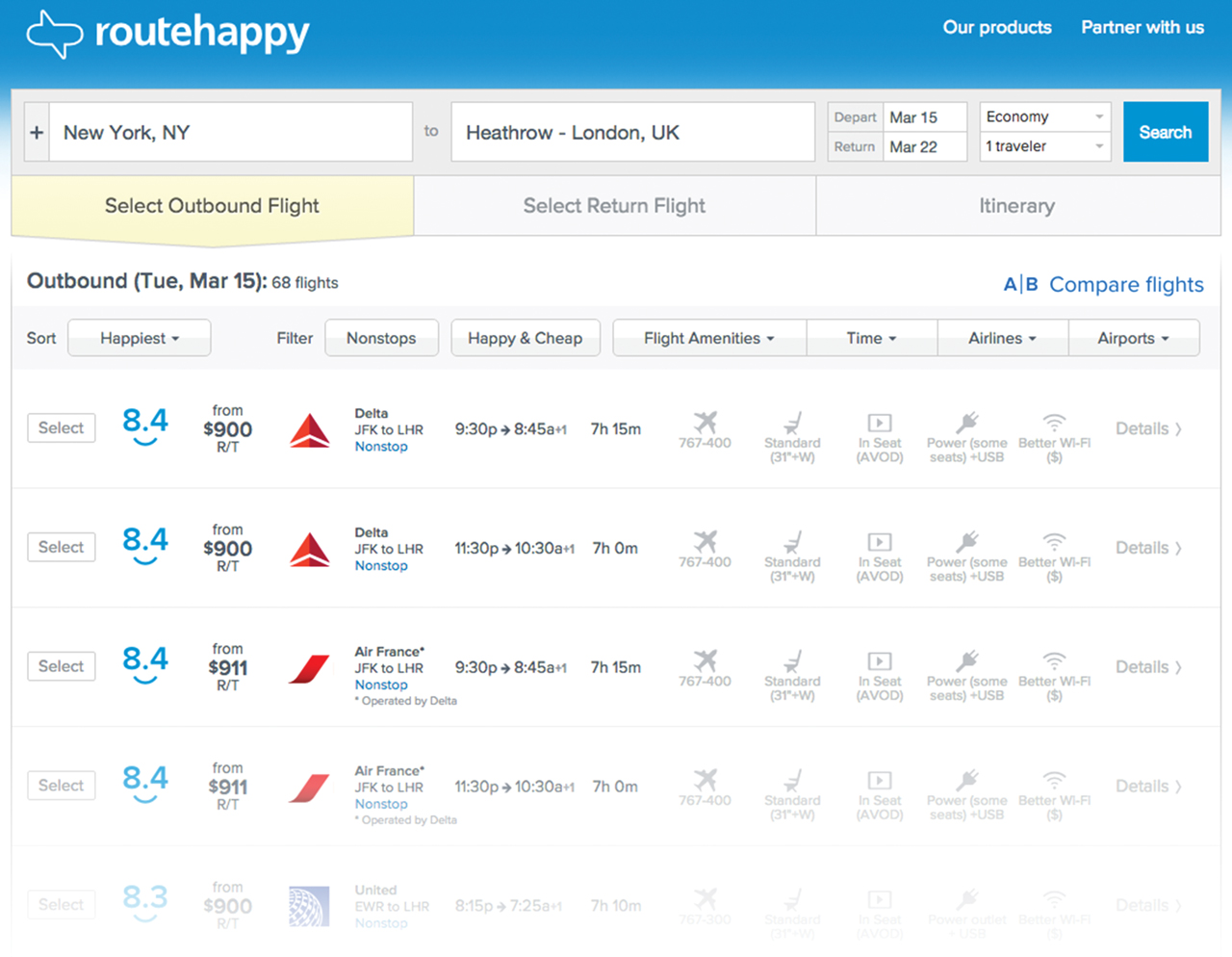Open Partner with us link
Image resolution: width=1232 pixels, height=957 pixels.
click(x=1142, y=28)
